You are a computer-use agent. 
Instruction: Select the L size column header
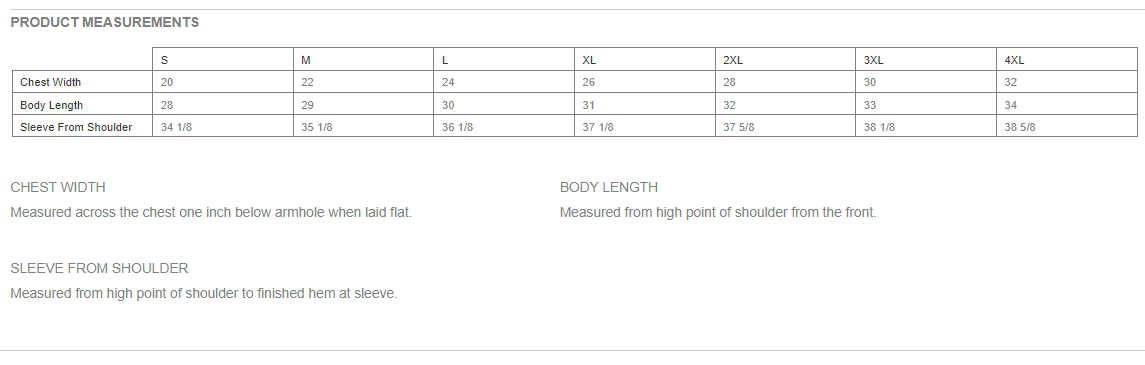[x=505, y=60]
